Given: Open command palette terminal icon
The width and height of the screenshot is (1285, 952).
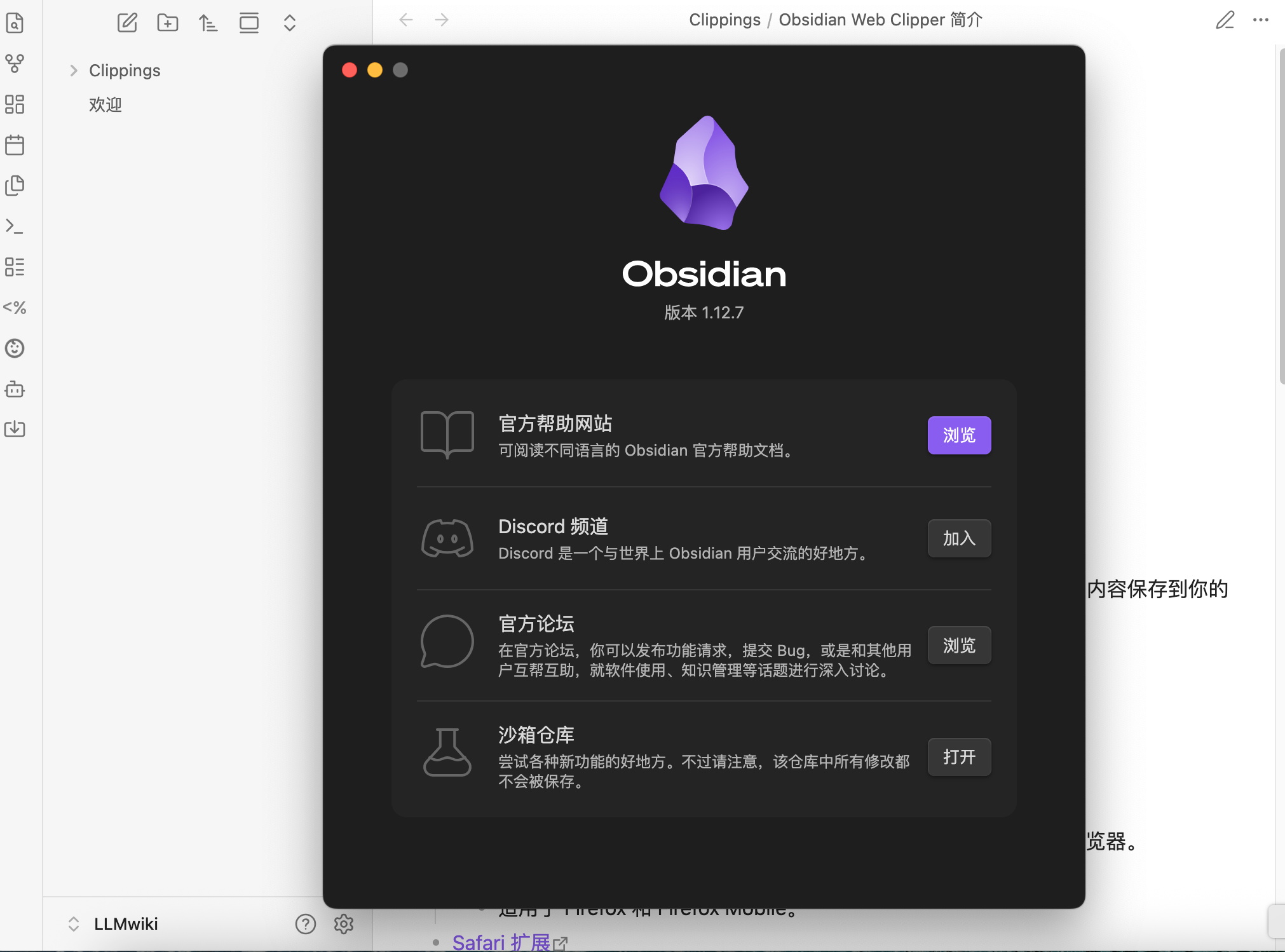Looking at the screenshot, I should click(x=15, y=226).
